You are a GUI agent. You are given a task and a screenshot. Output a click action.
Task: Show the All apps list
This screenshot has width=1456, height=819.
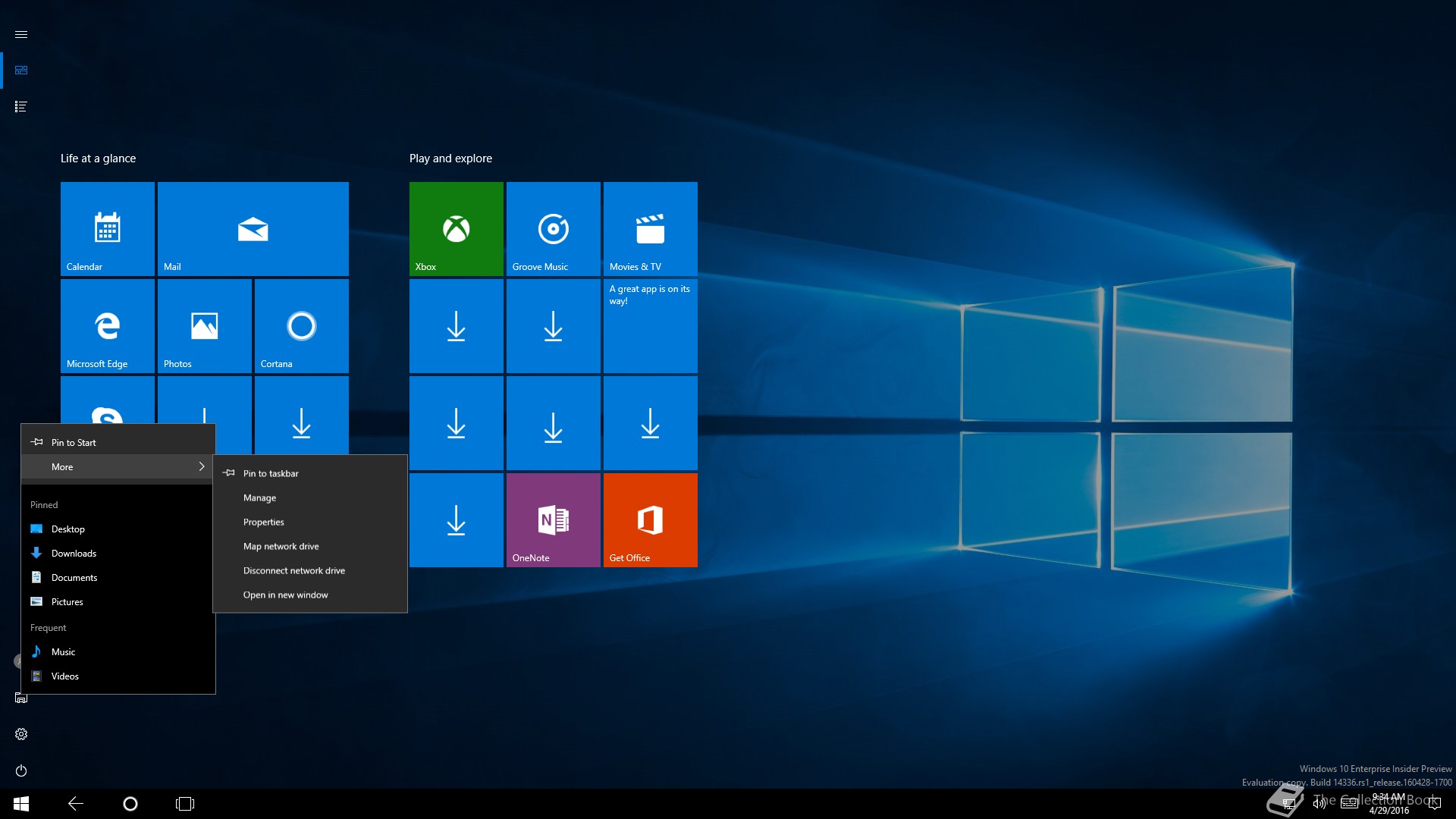click(21, 107)
